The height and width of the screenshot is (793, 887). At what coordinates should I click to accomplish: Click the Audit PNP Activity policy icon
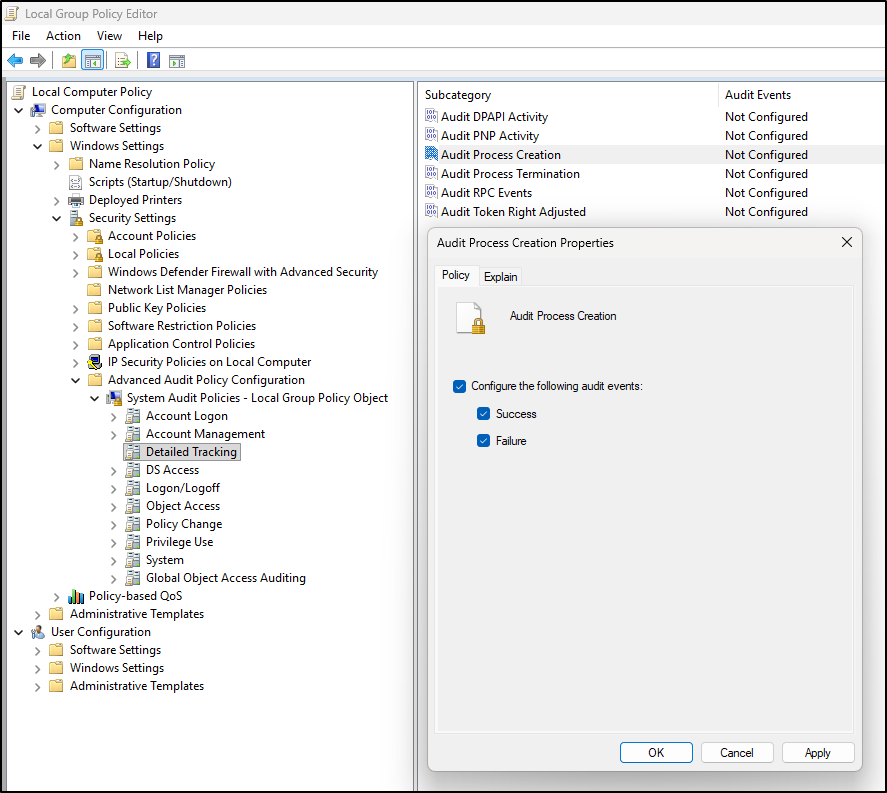click(x=431, y=135)
